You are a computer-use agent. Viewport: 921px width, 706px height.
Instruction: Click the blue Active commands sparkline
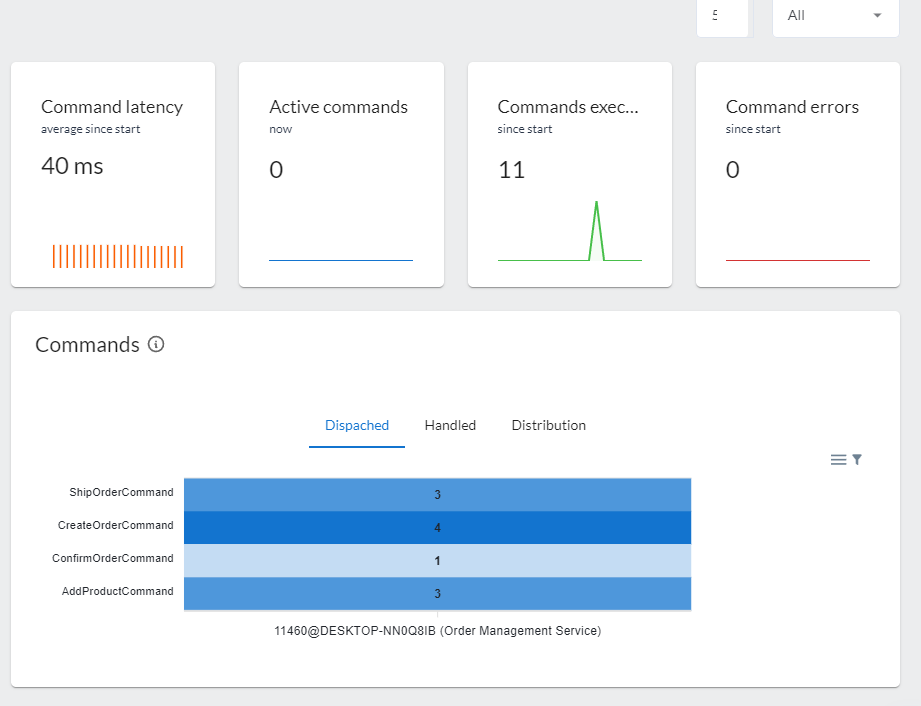(341, 260)
